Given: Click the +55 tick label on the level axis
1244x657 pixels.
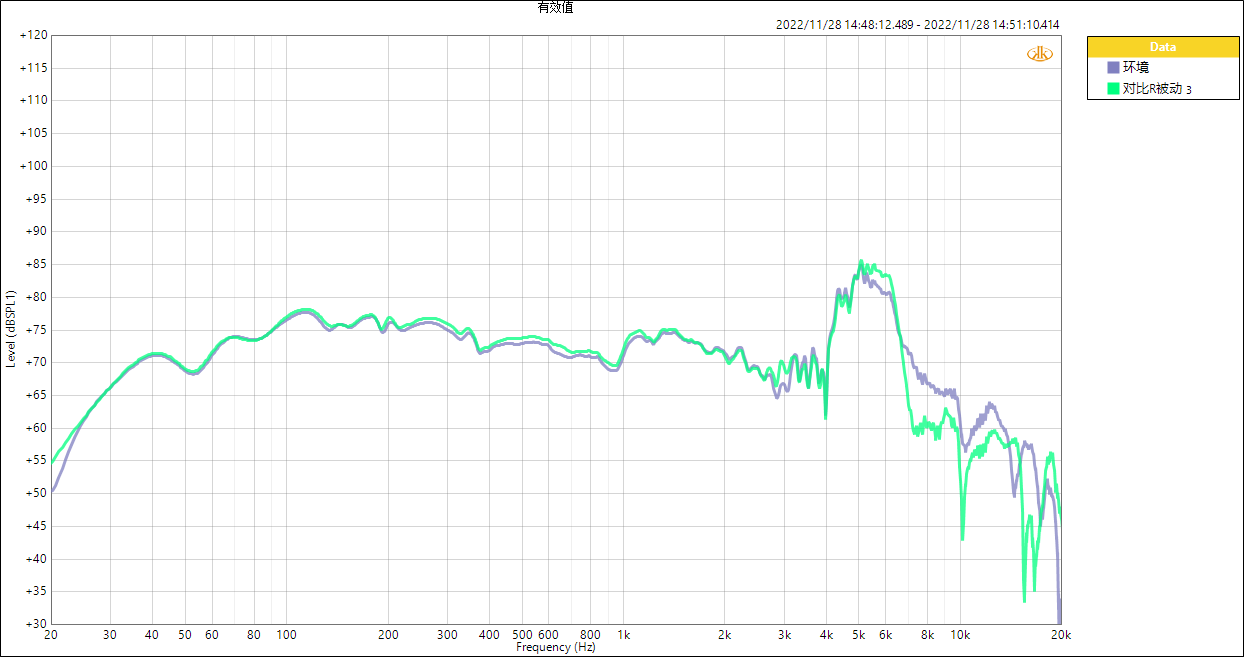Looking at the screenshot, I should point(36,460).
